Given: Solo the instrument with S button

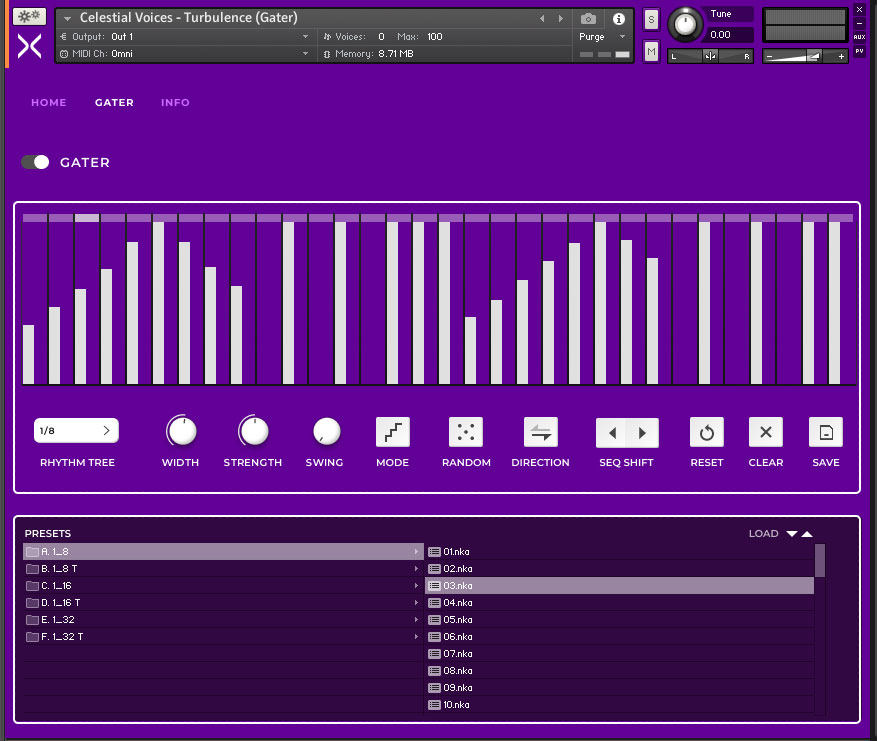Looking at the screenshot, I should point(651,20).
